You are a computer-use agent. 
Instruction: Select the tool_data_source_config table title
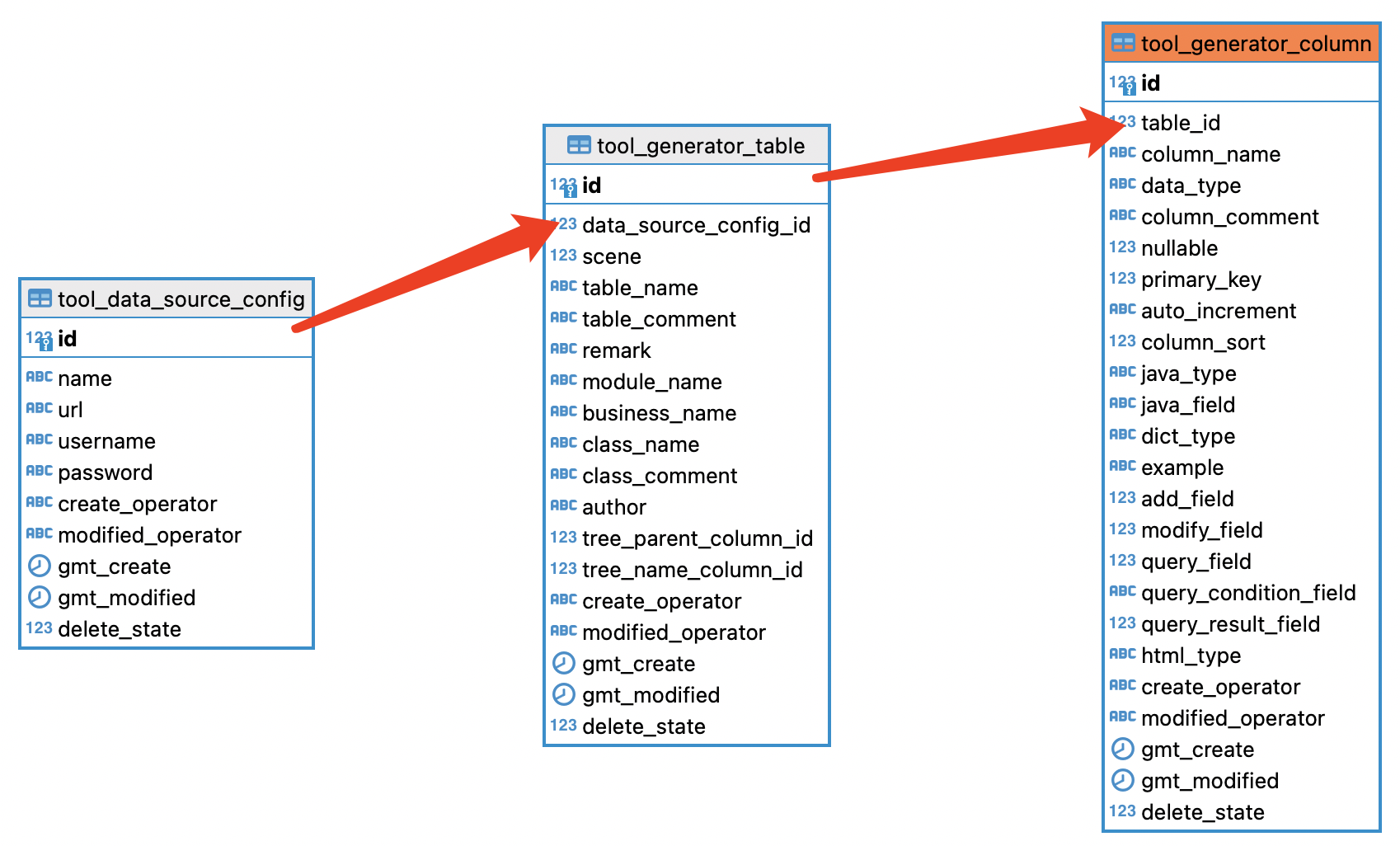[x=181, y=299]
